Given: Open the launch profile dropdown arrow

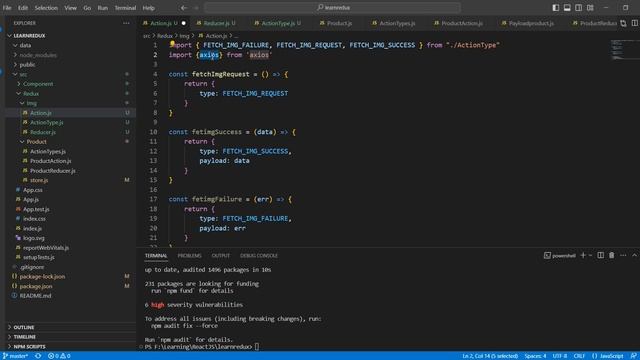Looking at the screenshot, I should pyautogui.click(x=590, y=256).
